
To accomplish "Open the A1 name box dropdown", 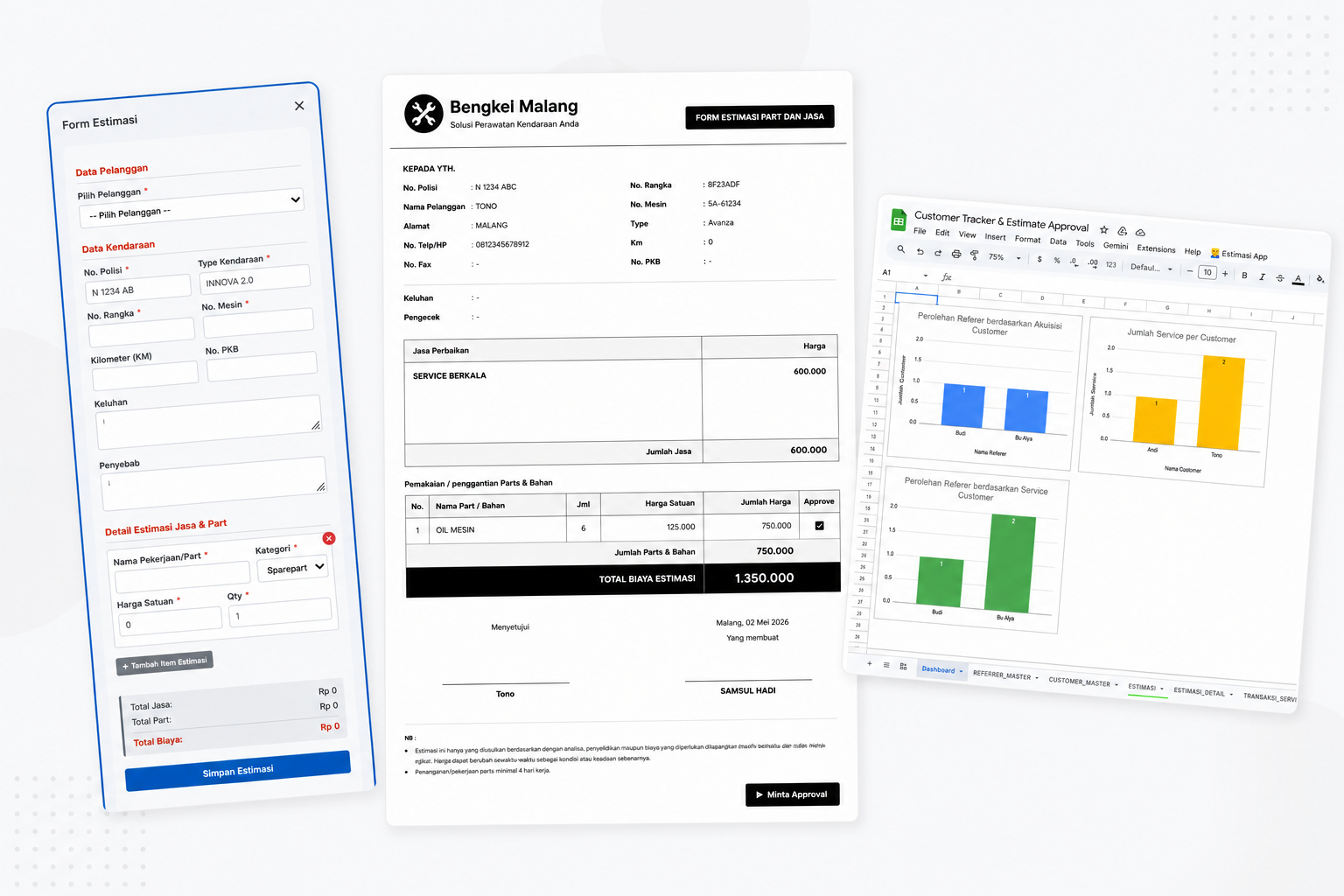I will click(926, 276).
